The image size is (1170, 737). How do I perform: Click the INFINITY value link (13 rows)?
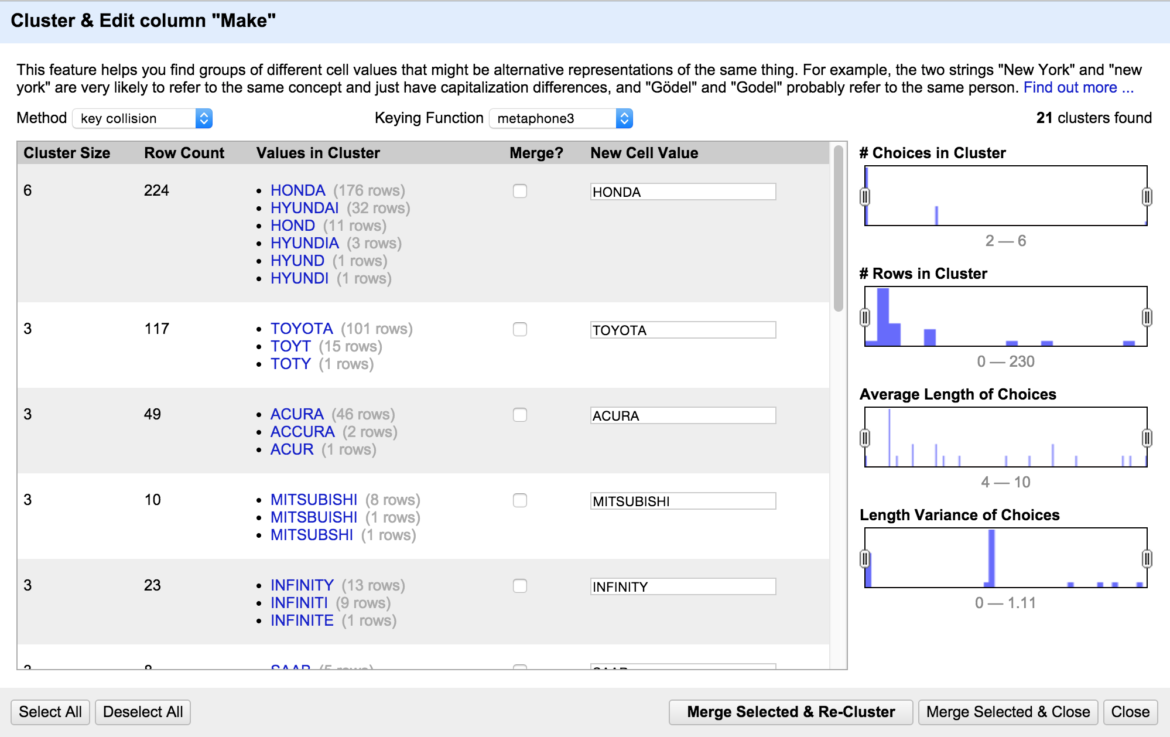click(x=301, y=586)
